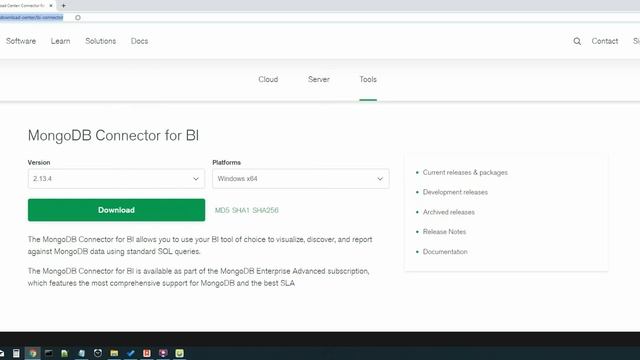Viewport: 640px width, 360px height.
Task: Open the yellow file explorer taskbar icon
Action: point(114,353)
